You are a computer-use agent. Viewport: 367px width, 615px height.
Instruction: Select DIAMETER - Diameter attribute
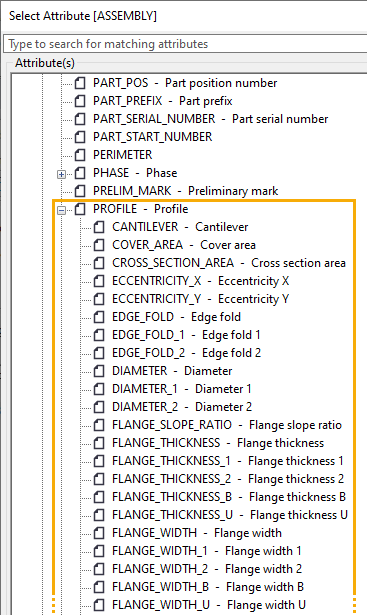pos(172,371)
